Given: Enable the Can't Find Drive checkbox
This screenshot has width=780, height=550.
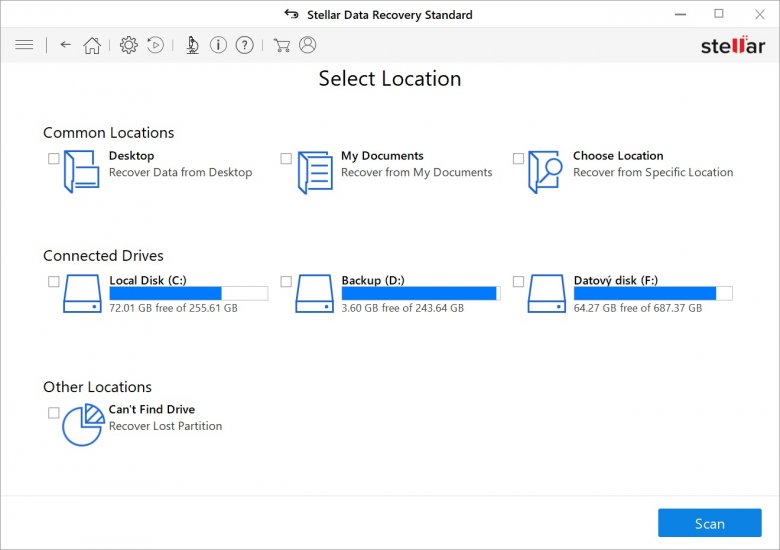Looking at the screenshot, I should click(54, 413).
